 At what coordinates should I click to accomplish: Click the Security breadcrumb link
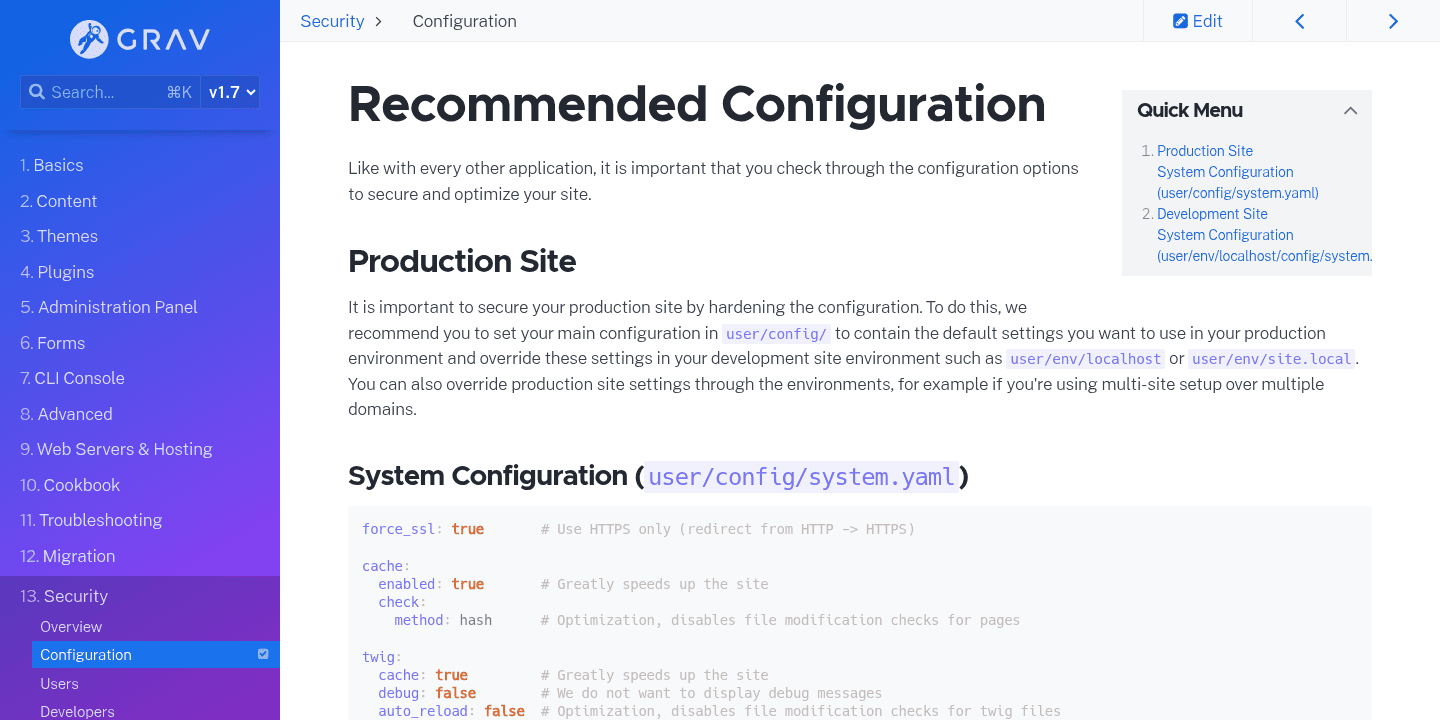click(332, 20)
